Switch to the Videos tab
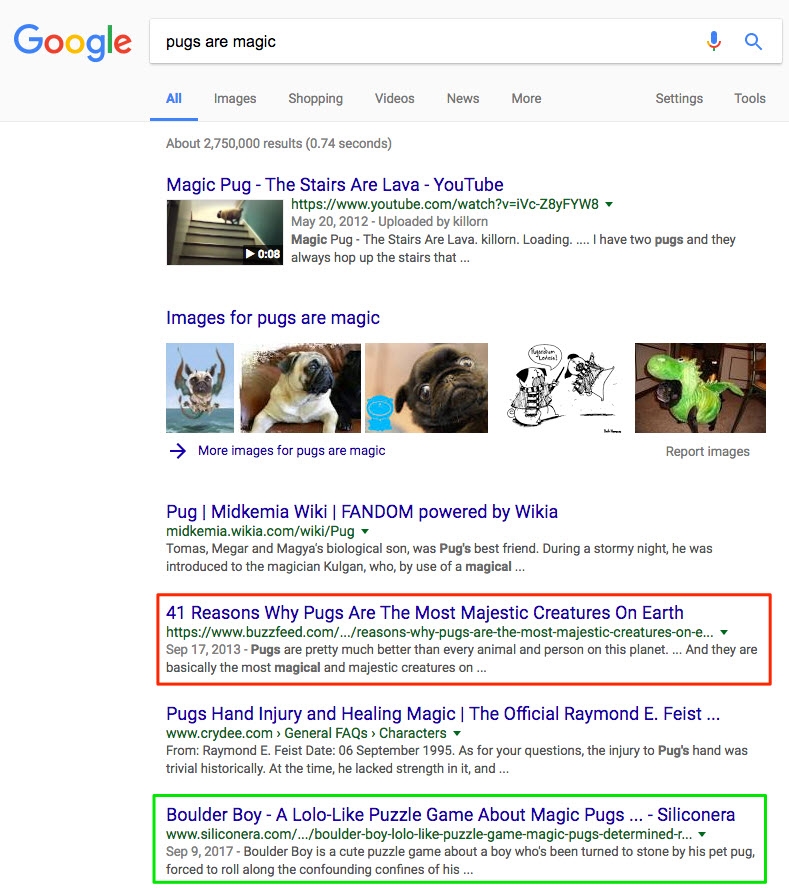The image size is (789, 890). (394, 98)
